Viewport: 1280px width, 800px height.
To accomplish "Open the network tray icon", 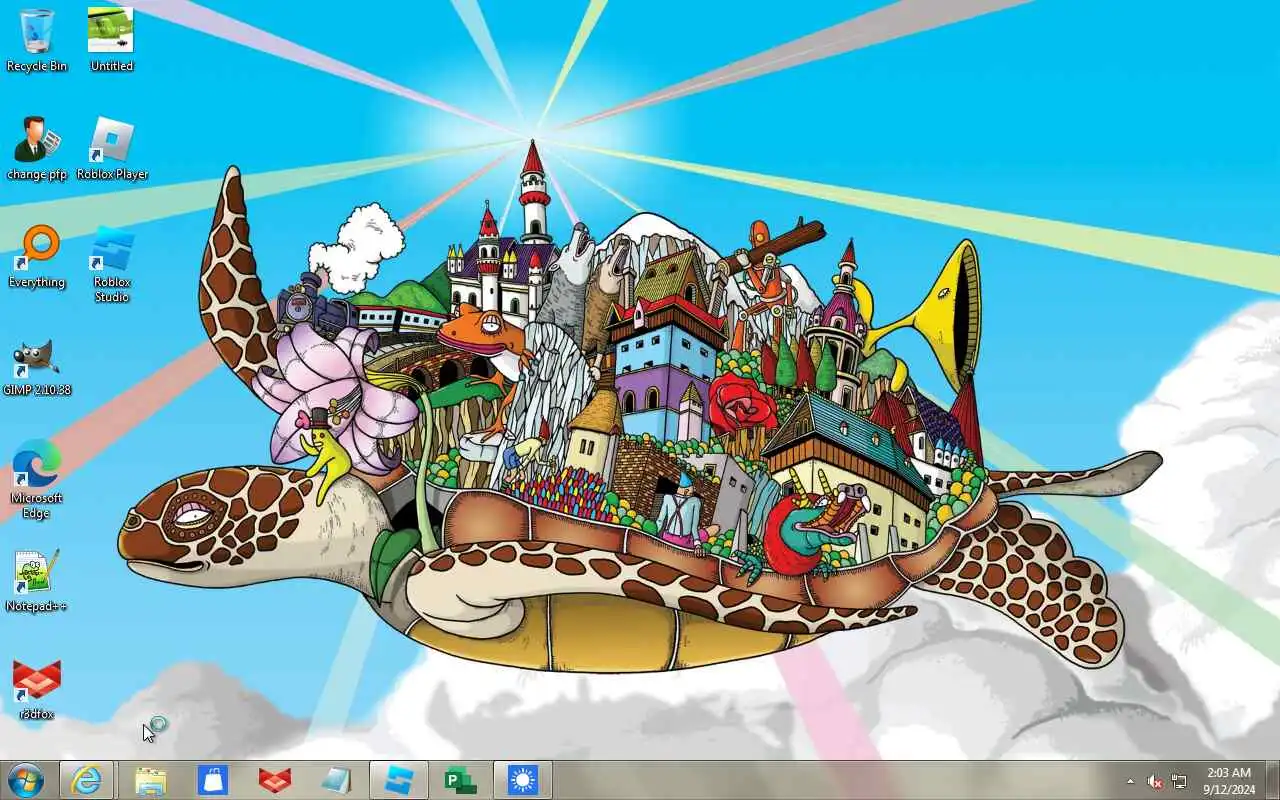I will click(x=1179, y=781).
